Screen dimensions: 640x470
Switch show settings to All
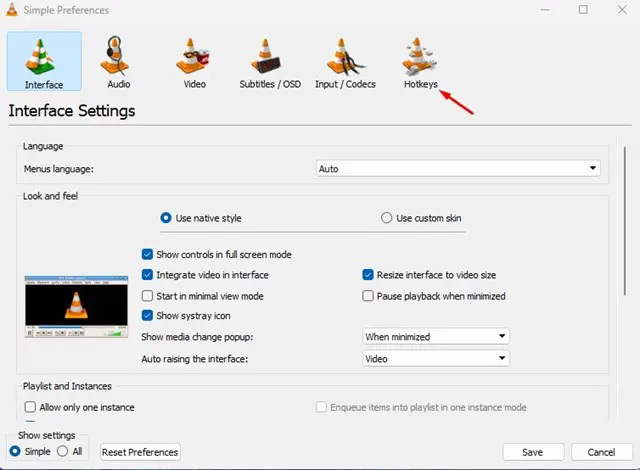pyautogui.click(x=62, y=451)
